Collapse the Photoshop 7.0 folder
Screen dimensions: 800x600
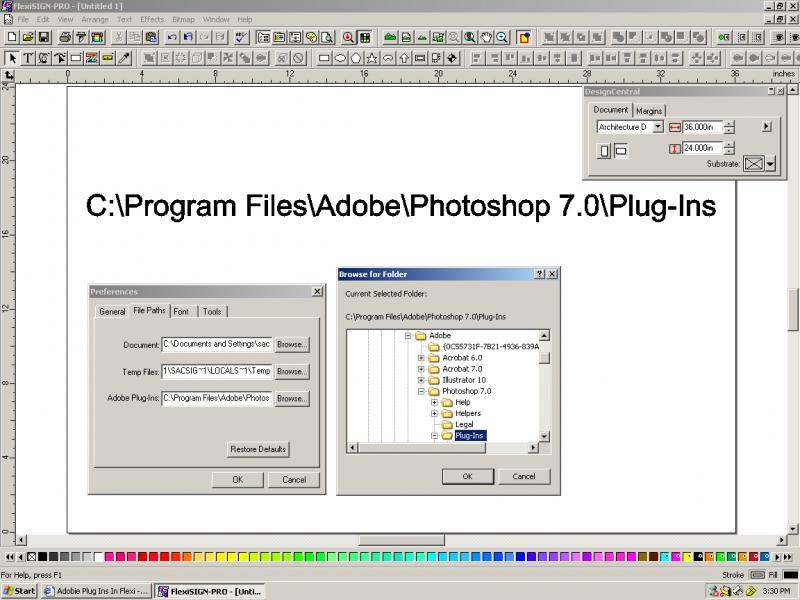click(x=421, y=392)
